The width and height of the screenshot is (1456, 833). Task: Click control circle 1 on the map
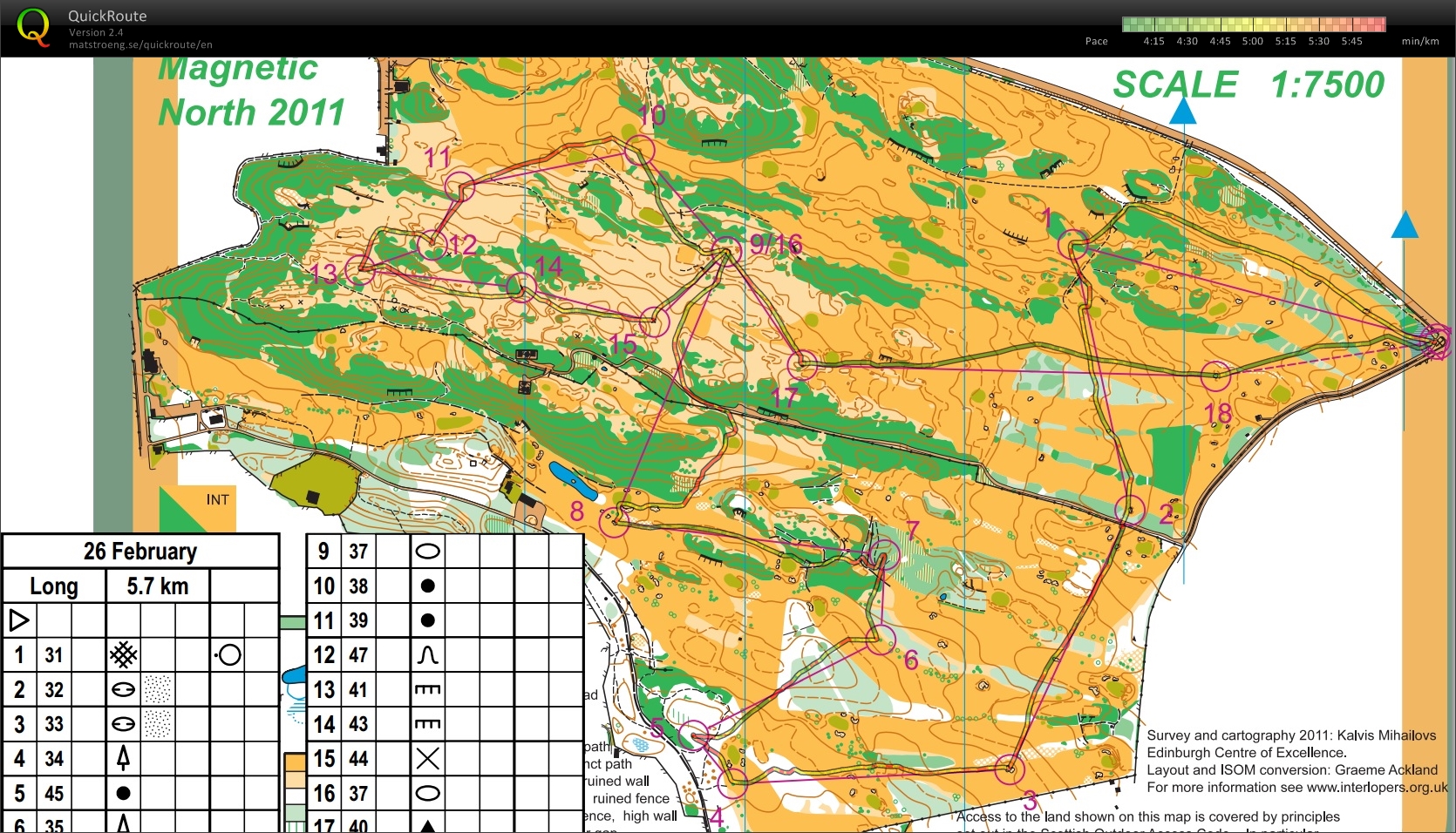click(x=1074, y=245)
